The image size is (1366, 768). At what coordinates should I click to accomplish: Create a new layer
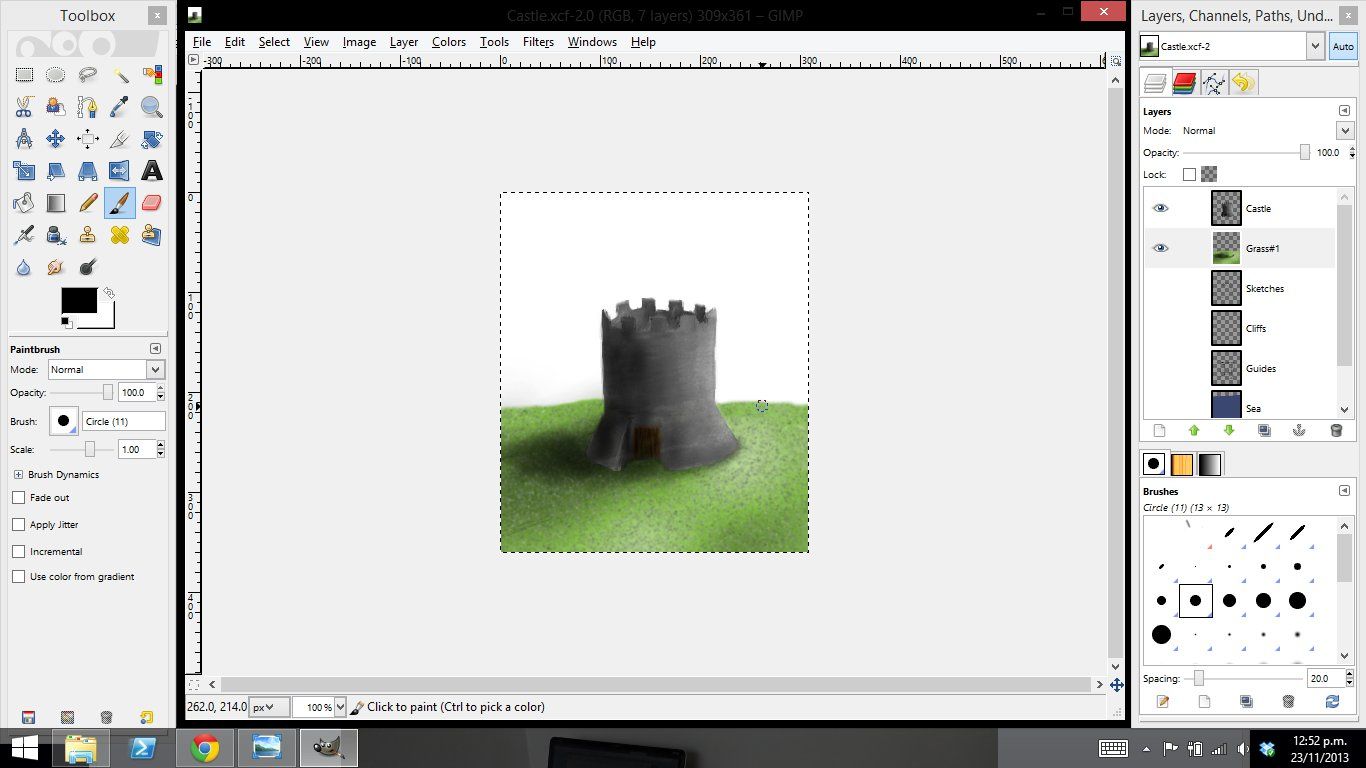pyautogui.click(x=1159, y=430)
